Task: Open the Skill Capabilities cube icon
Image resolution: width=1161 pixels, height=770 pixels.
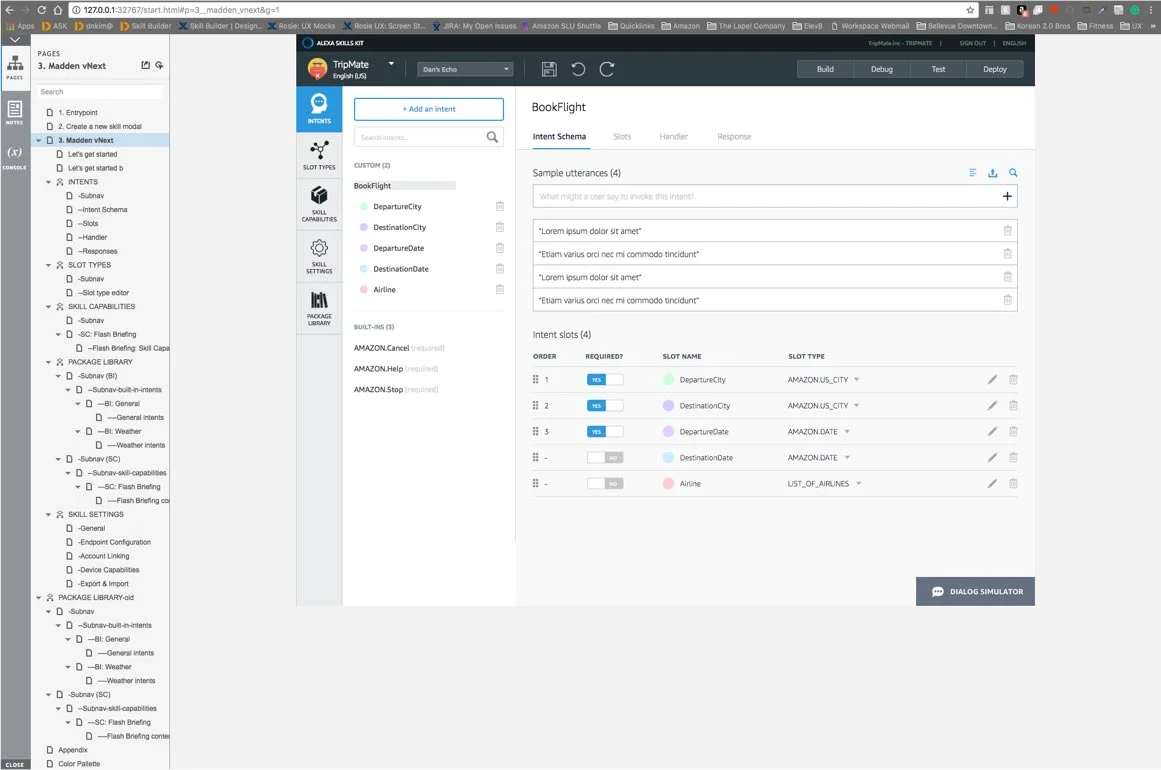Action: coord(319,204)
